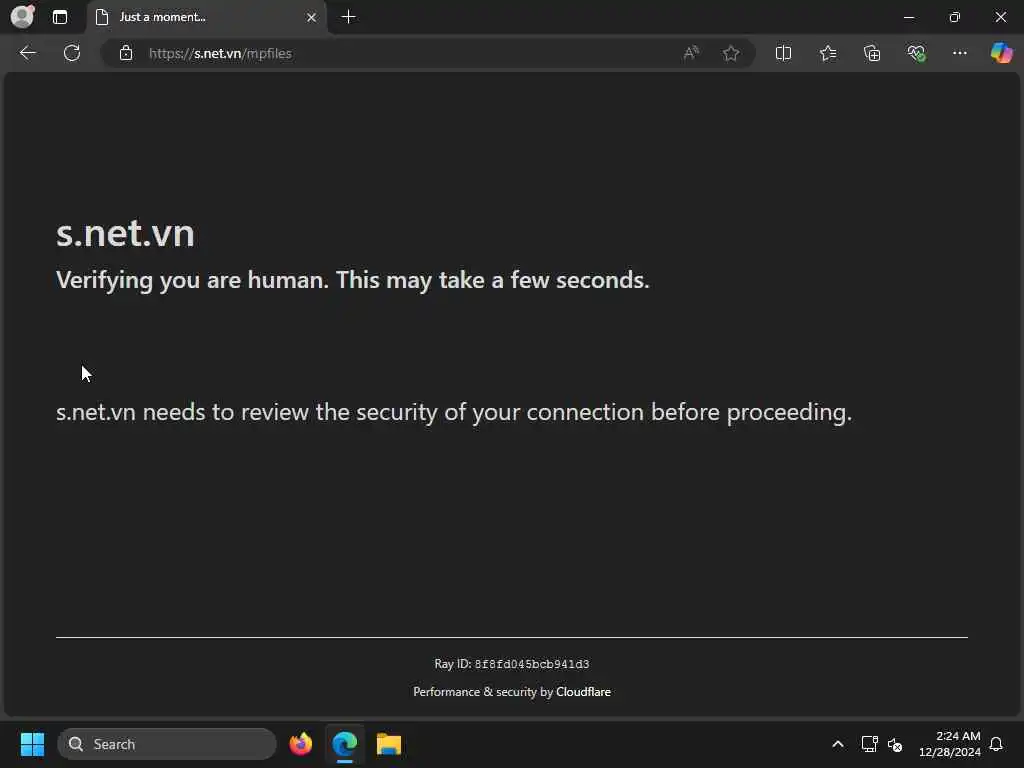Add page to favorites star icon
The image size is (1024, 768).
coord(731,53)
